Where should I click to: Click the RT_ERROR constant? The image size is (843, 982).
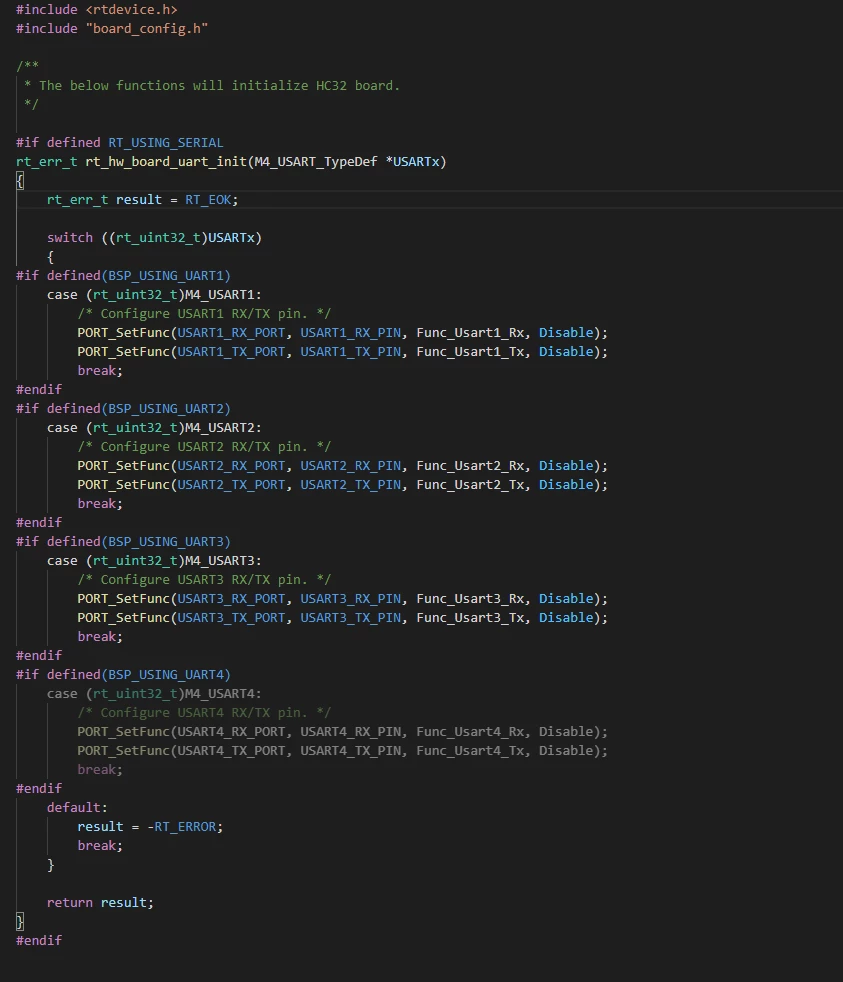pos(185,827)
